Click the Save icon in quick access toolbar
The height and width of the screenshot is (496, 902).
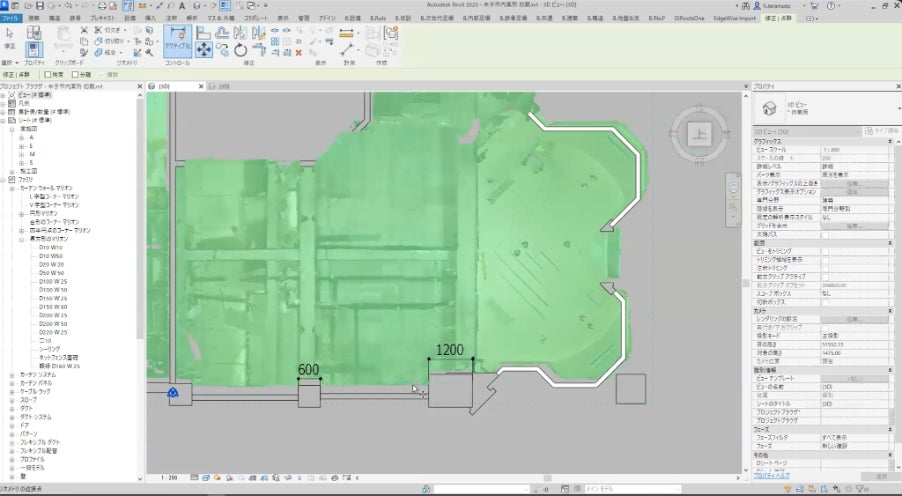point(40,6)
